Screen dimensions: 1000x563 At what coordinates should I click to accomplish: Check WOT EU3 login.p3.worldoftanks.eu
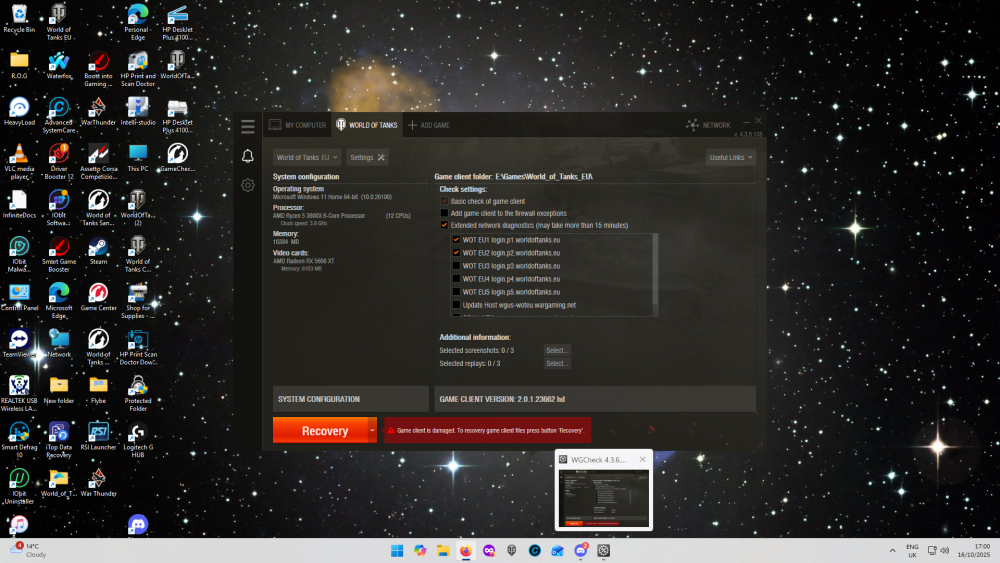[x=456, y=266]
